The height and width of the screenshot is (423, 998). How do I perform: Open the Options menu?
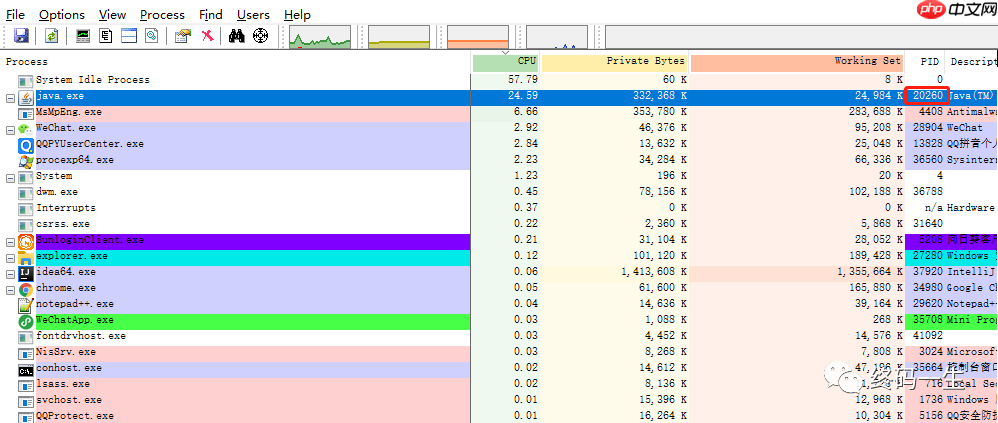coord(62,15)
